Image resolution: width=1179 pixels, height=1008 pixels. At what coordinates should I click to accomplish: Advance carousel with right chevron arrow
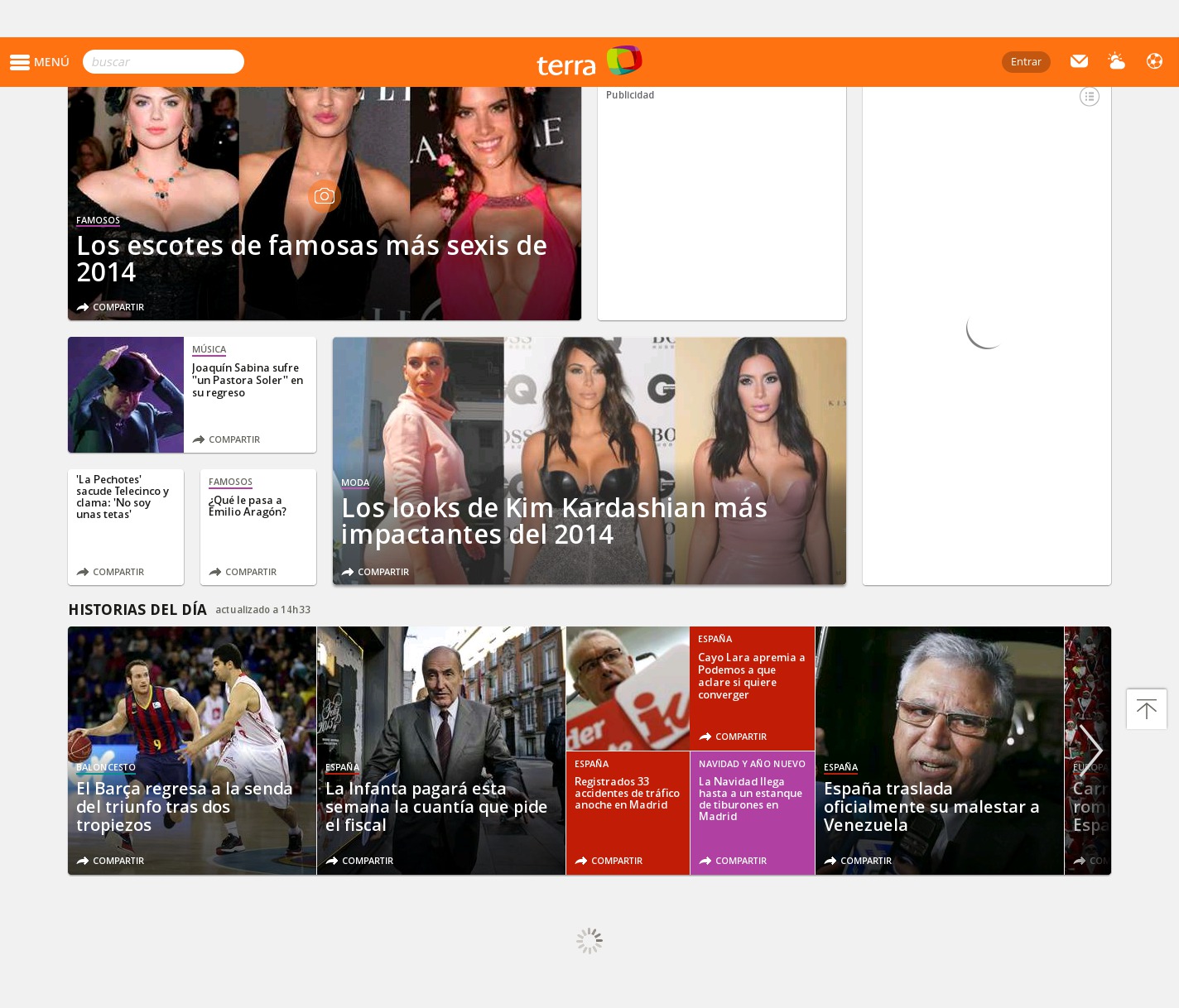click(x=1090, y=750)
